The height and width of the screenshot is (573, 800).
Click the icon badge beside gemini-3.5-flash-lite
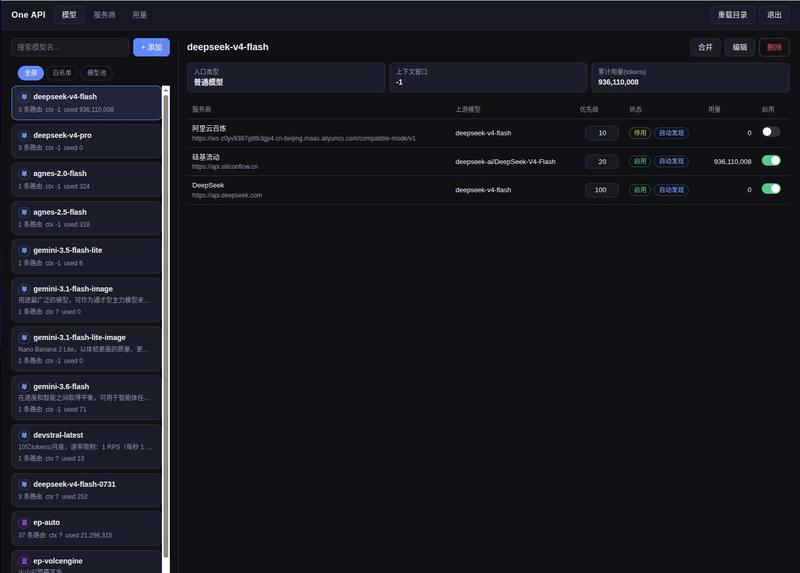click(x=24, y=251)
